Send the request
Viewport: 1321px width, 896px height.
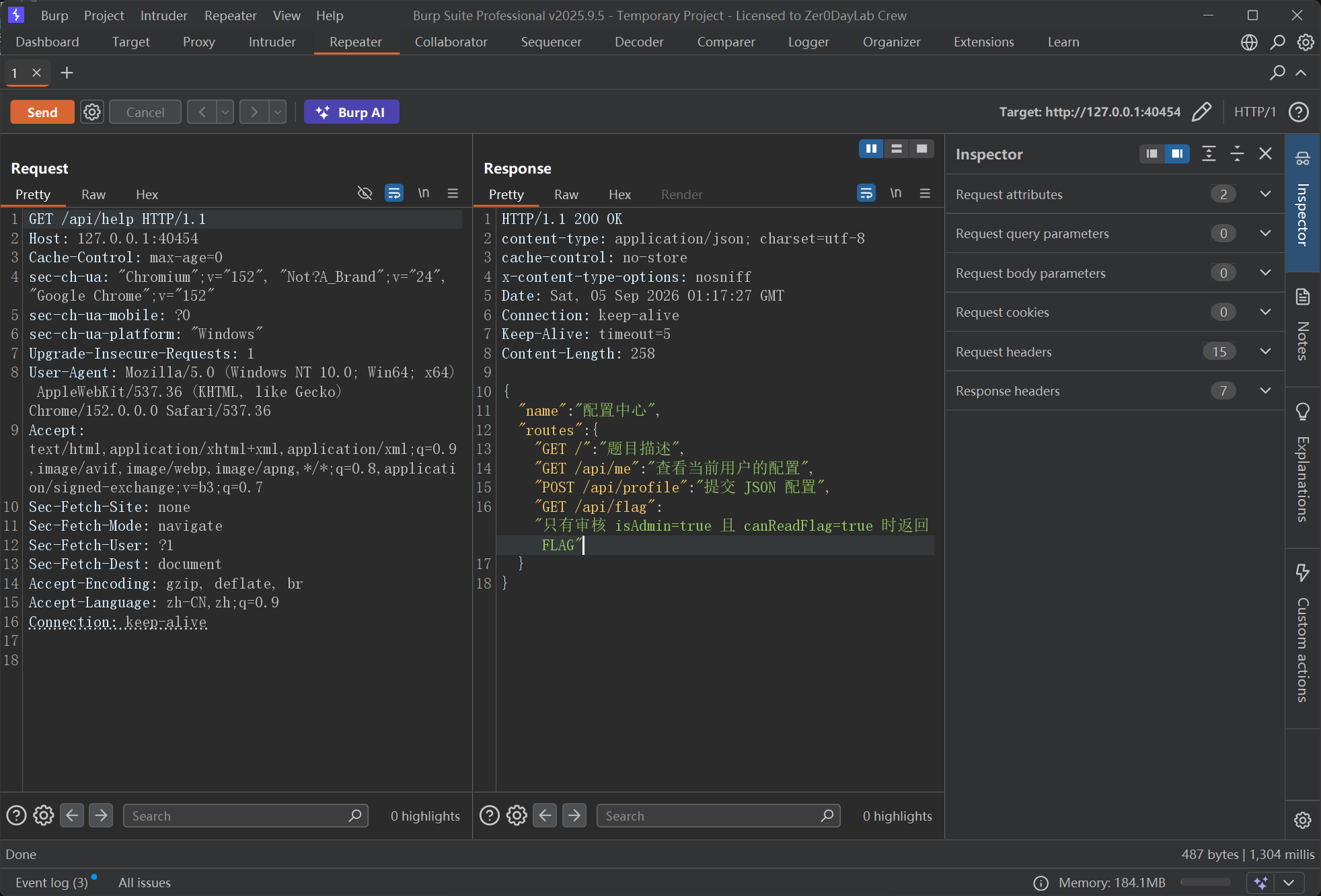(x=42, y=112)
